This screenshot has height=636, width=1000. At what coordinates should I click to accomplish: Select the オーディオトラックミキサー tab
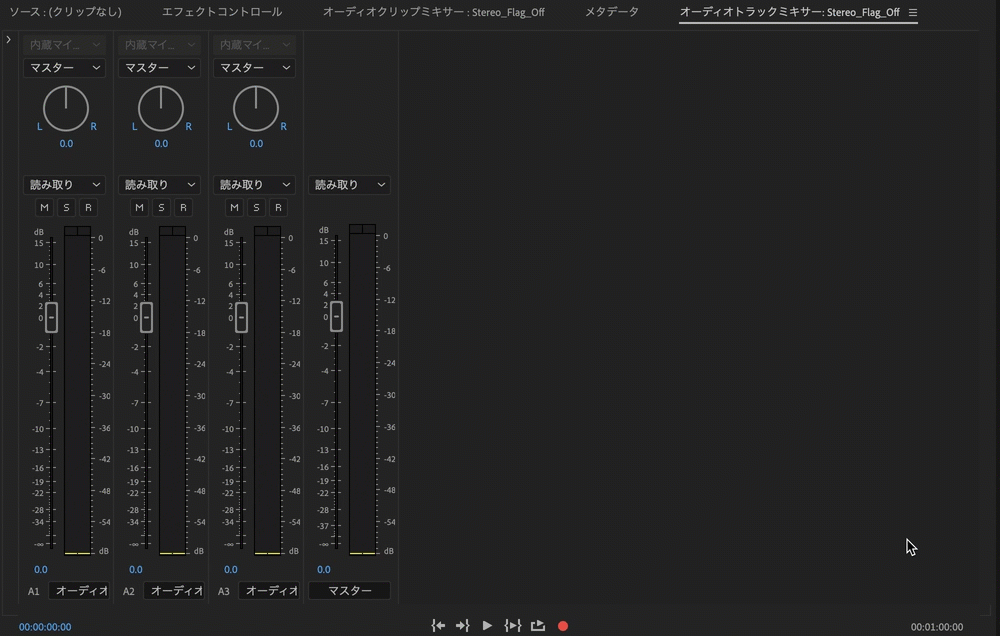790,12
